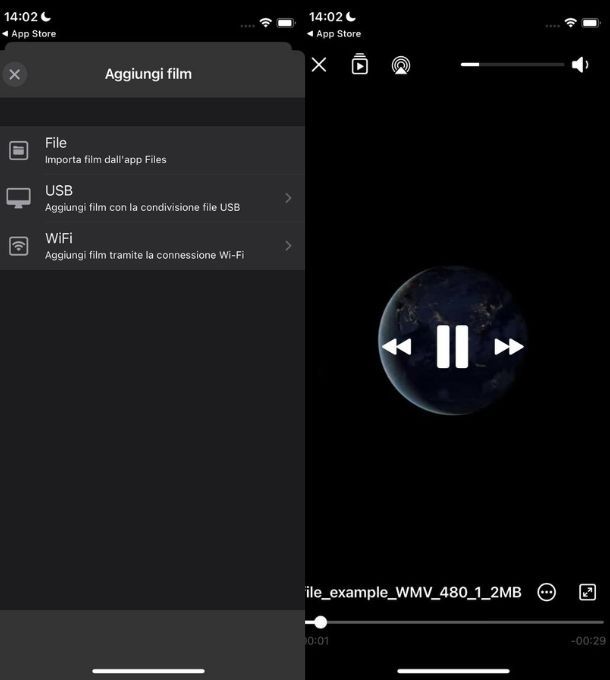The width and height of the screenshot is (610, 680).
Task: Open more options ellipsis menu
Action: (546, 592)
